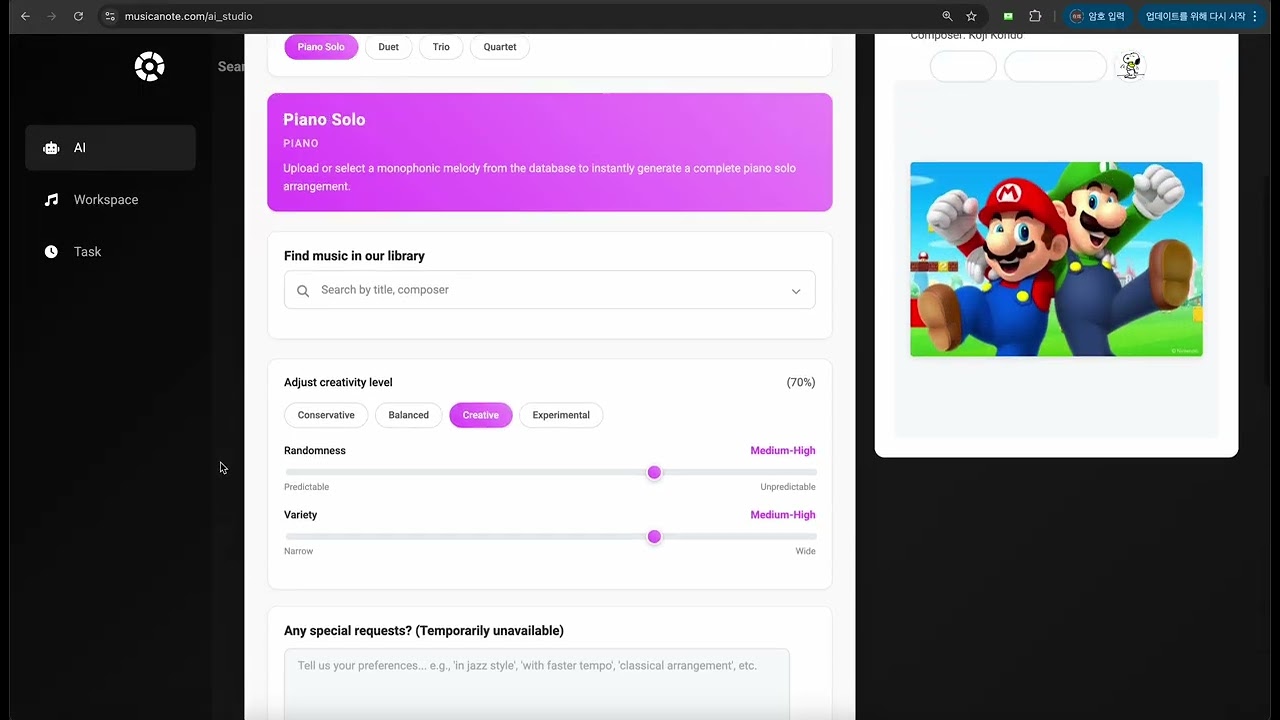1280x720 pixels.
Task: Bookmark this page with the star icon
Action: click(971, 16)
